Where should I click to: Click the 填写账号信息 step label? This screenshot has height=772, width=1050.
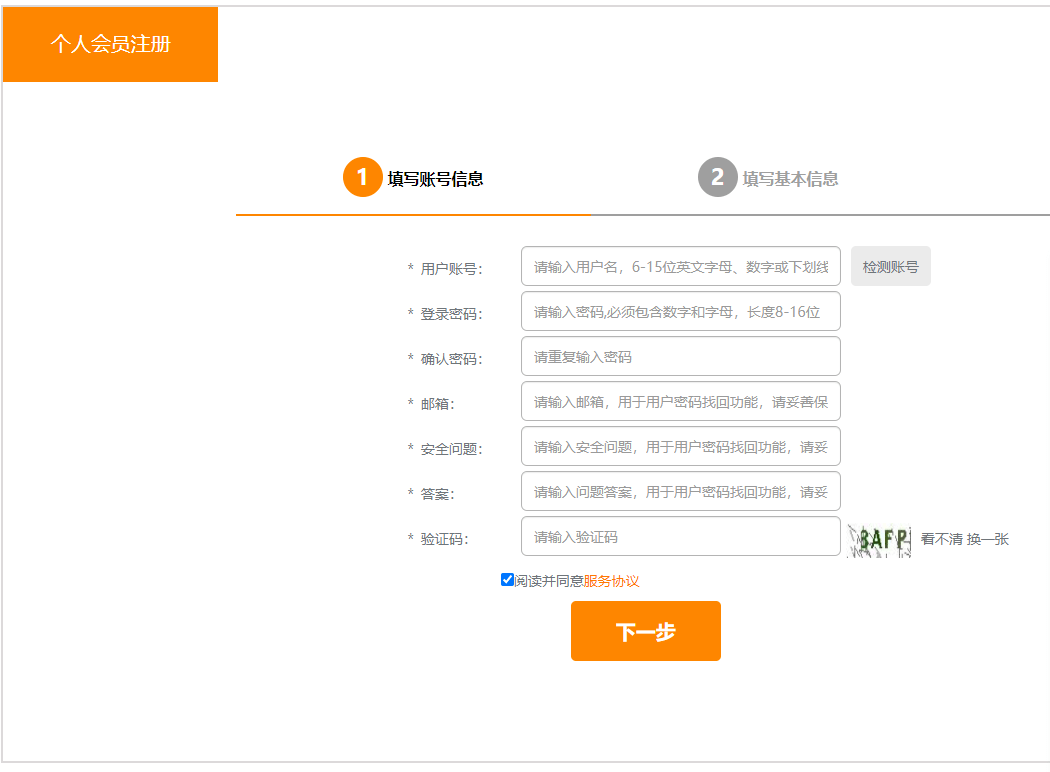click(435, 179)
